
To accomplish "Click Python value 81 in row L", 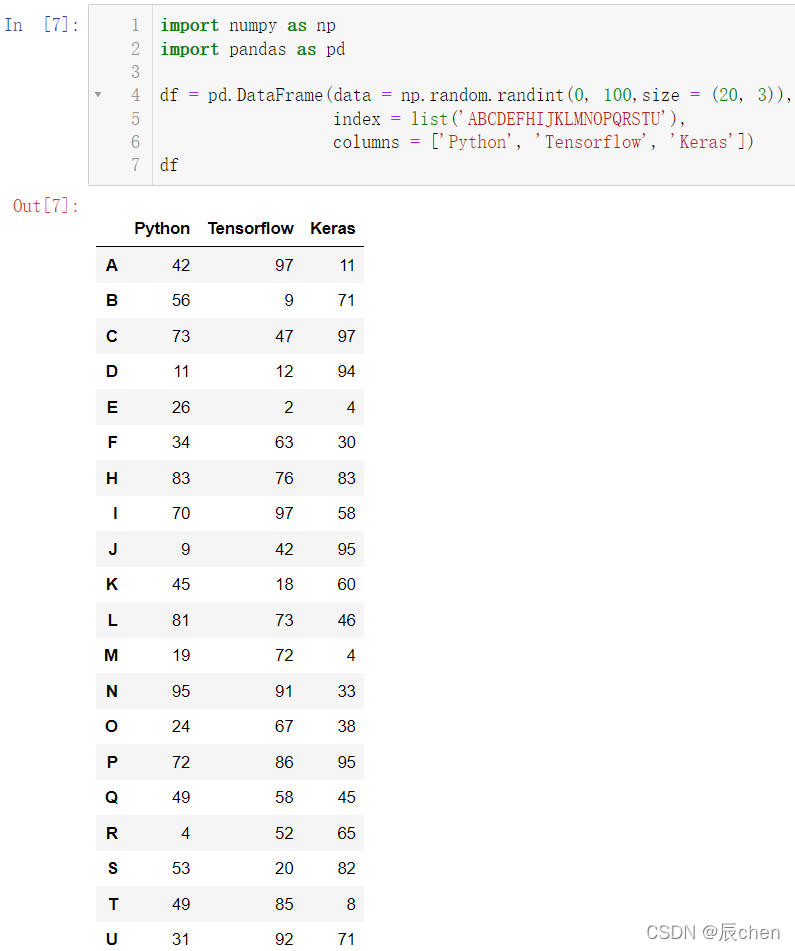I will (180, 620).
